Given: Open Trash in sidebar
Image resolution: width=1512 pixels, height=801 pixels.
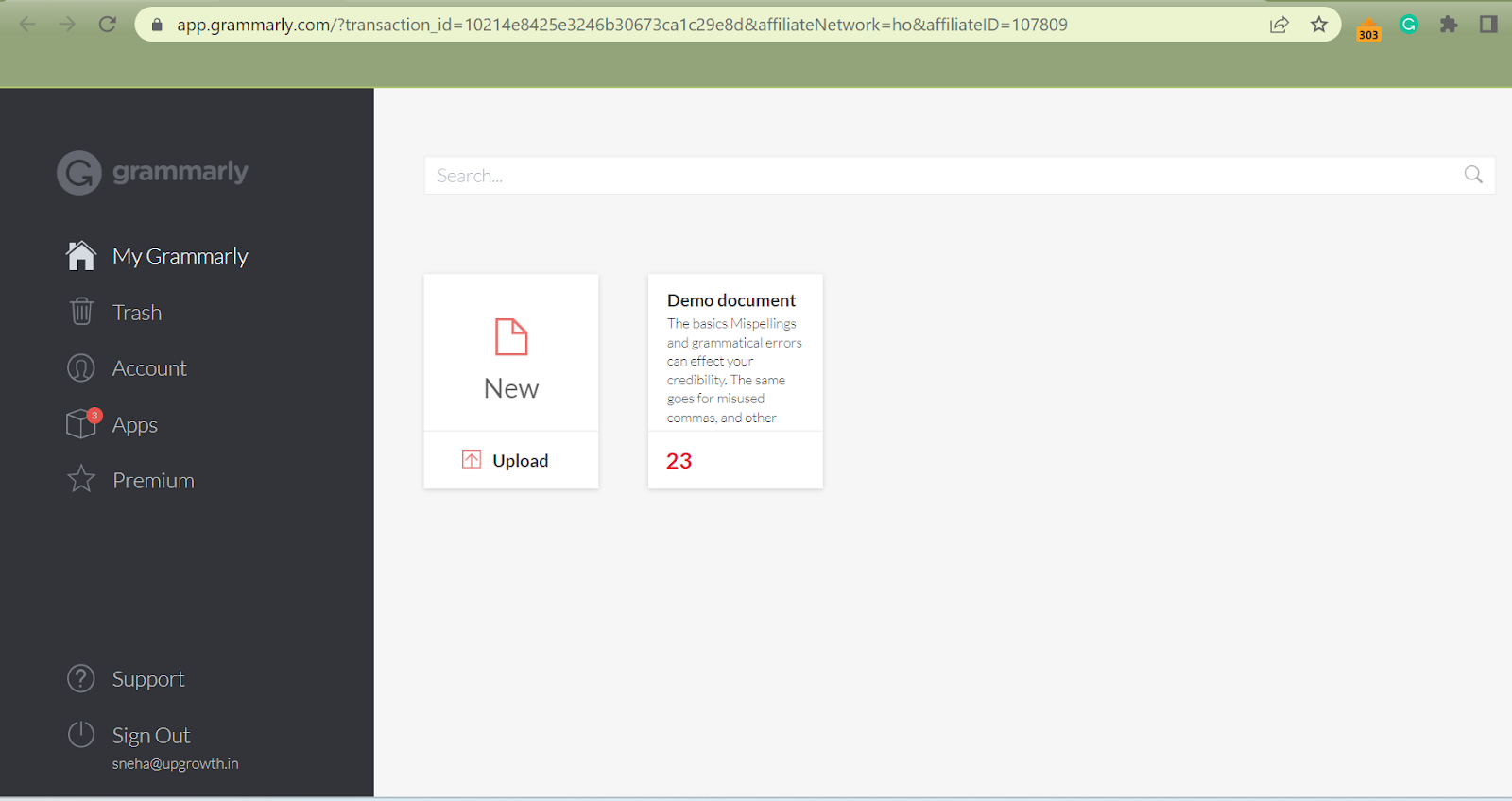Looking at the screenshot, I should click(x=137, y=312).
